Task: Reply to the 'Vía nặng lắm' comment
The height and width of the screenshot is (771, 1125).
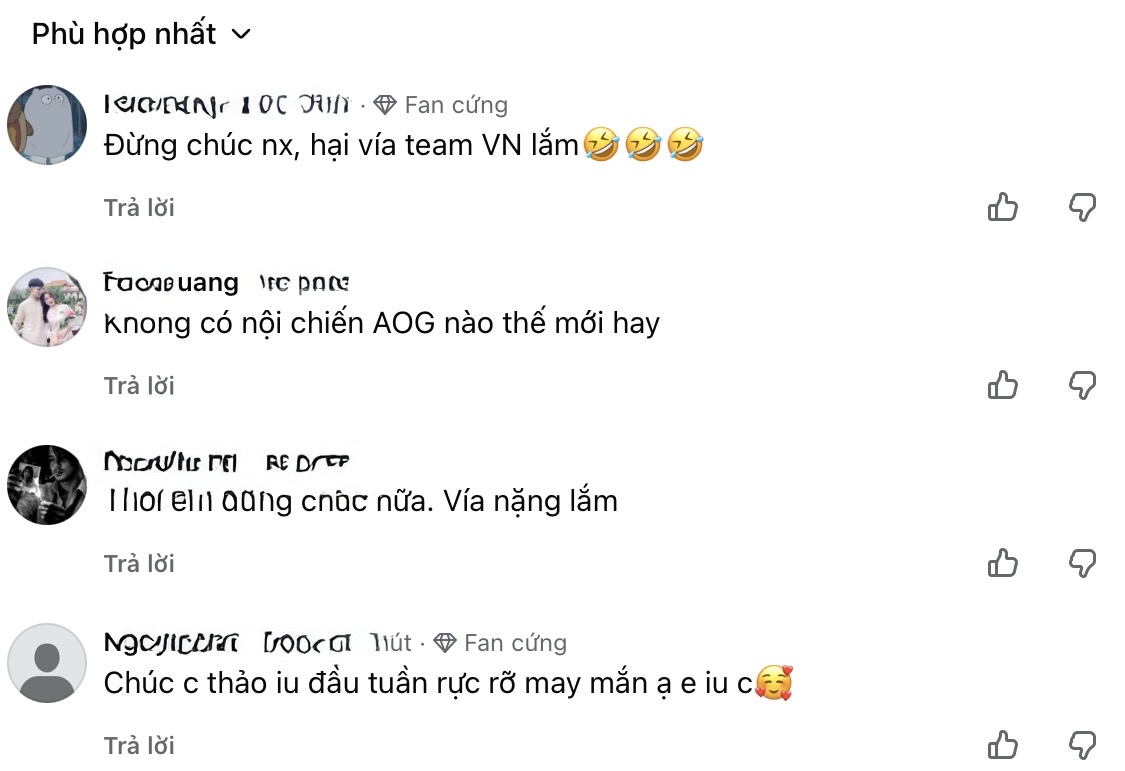Action: coord(139,563)
